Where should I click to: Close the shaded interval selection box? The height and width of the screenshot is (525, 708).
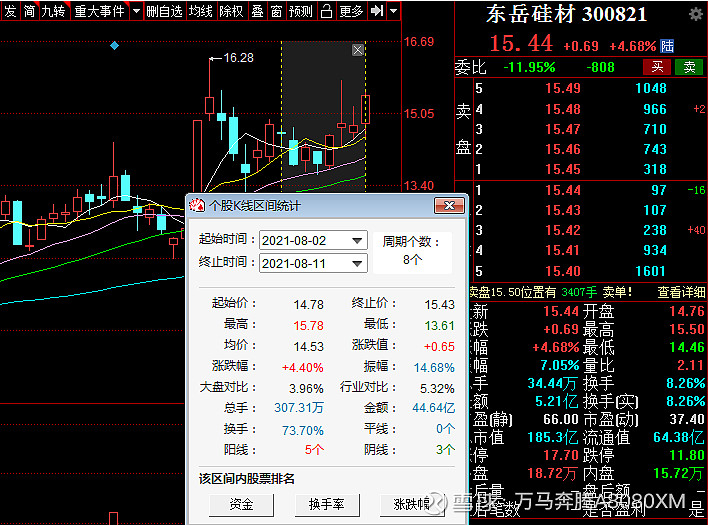pyautogui.click(x=358, y=50)
